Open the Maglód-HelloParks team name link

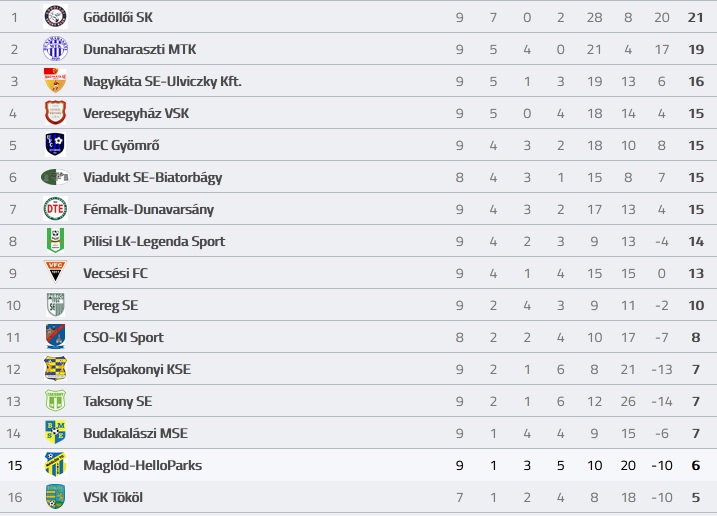pos(143,465)
